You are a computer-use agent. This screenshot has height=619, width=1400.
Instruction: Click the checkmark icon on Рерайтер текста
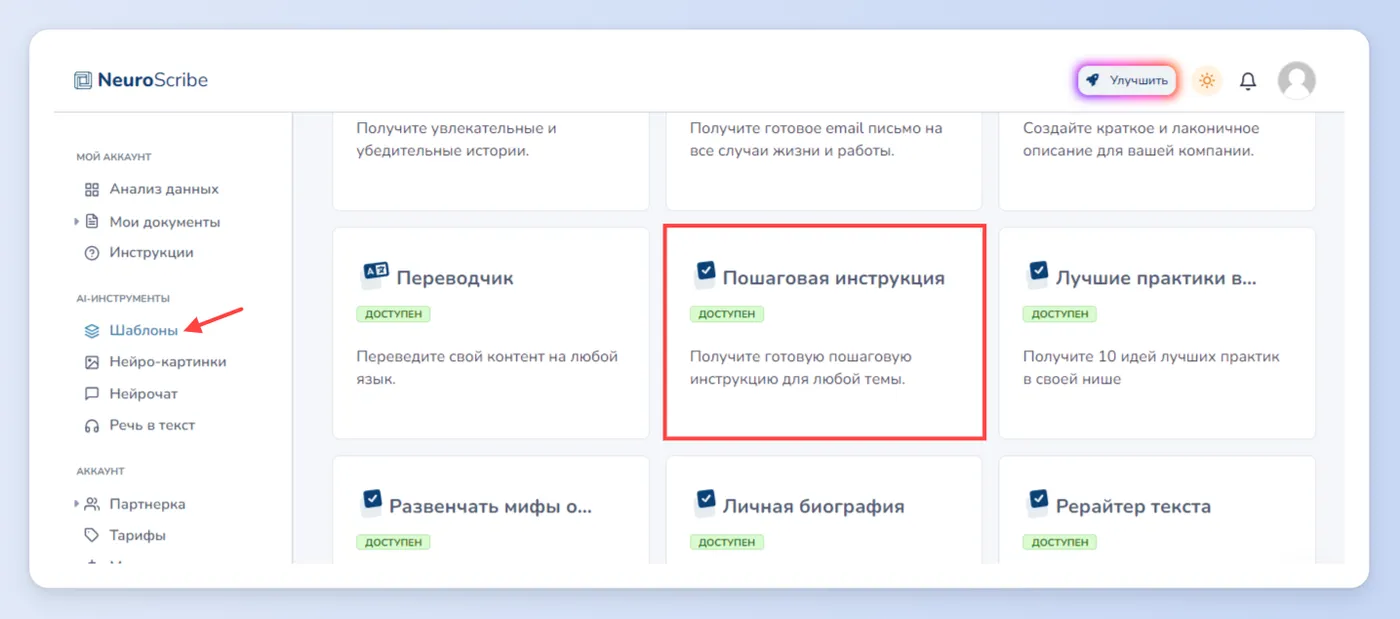1039,502
